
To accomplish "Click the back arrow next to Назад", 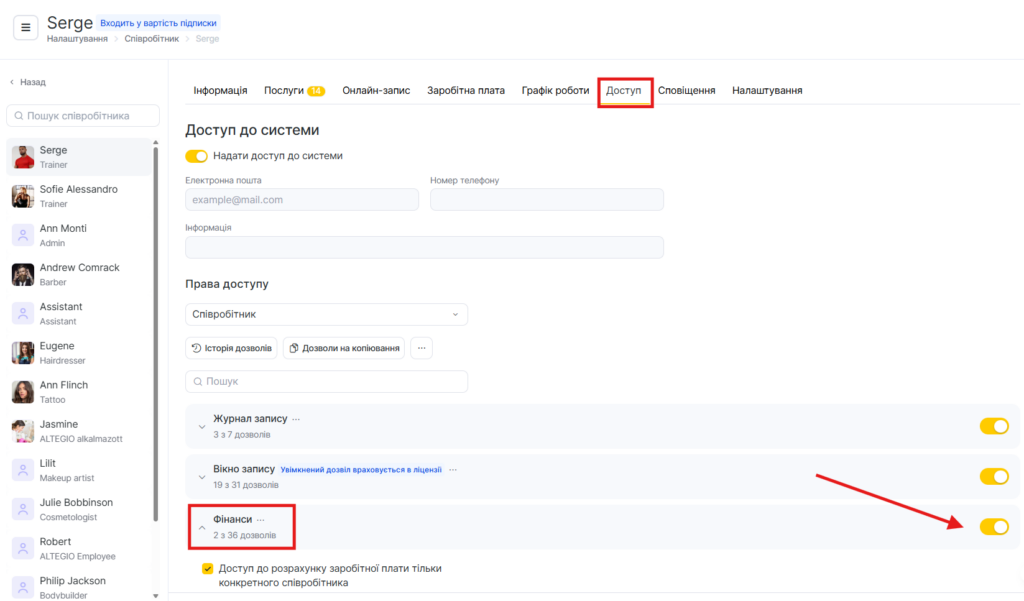I will [12, 82].
